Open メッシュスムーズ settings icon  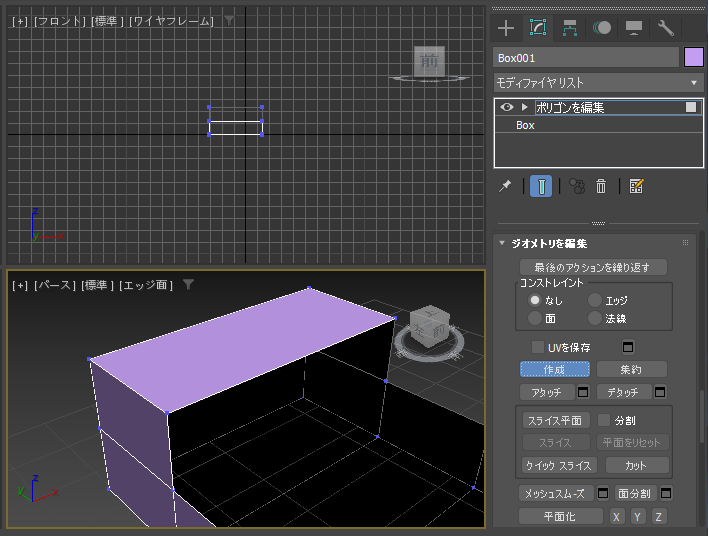(603, 494)
